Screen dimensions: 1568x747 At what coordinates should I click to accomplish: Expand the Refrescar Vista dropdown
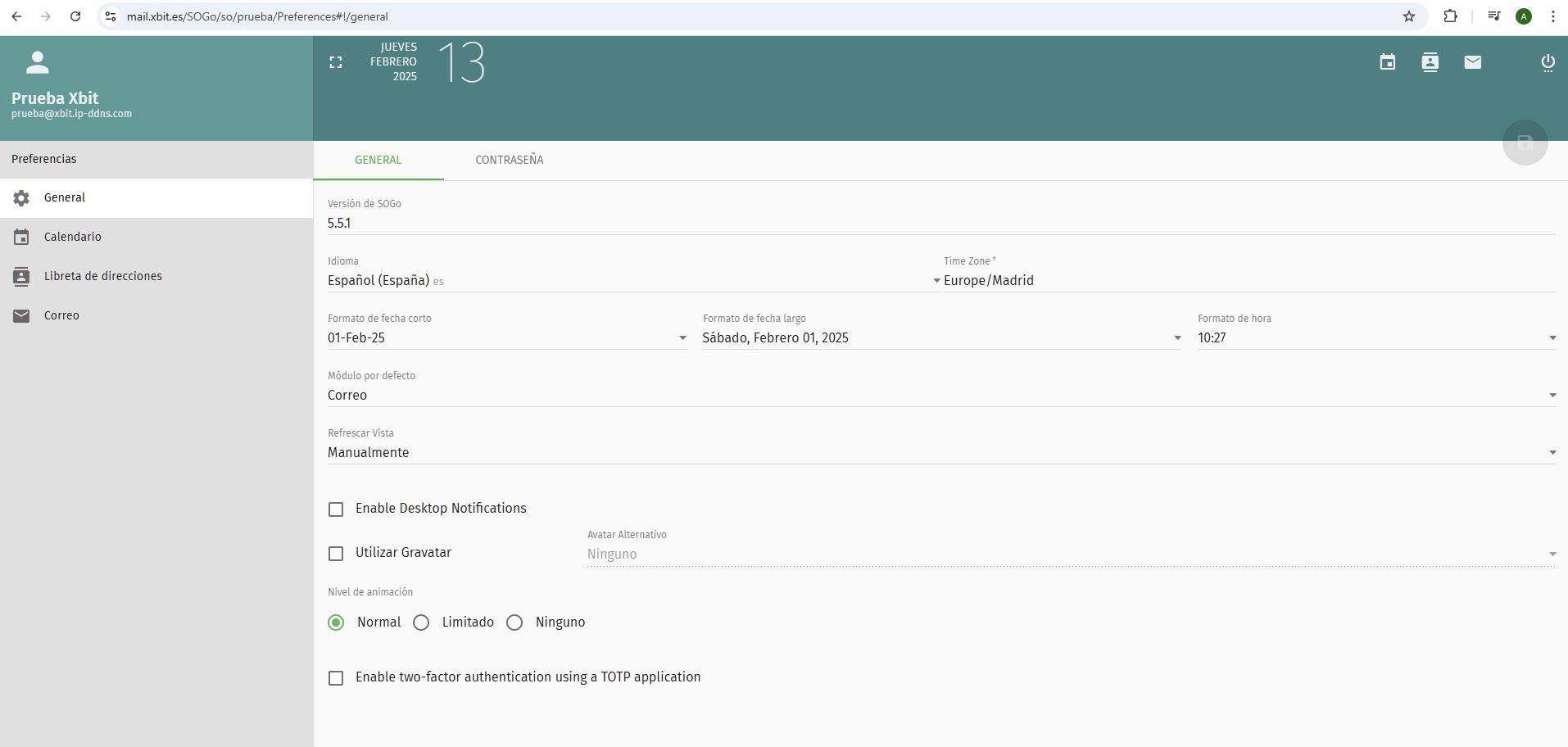click(942, 452)
